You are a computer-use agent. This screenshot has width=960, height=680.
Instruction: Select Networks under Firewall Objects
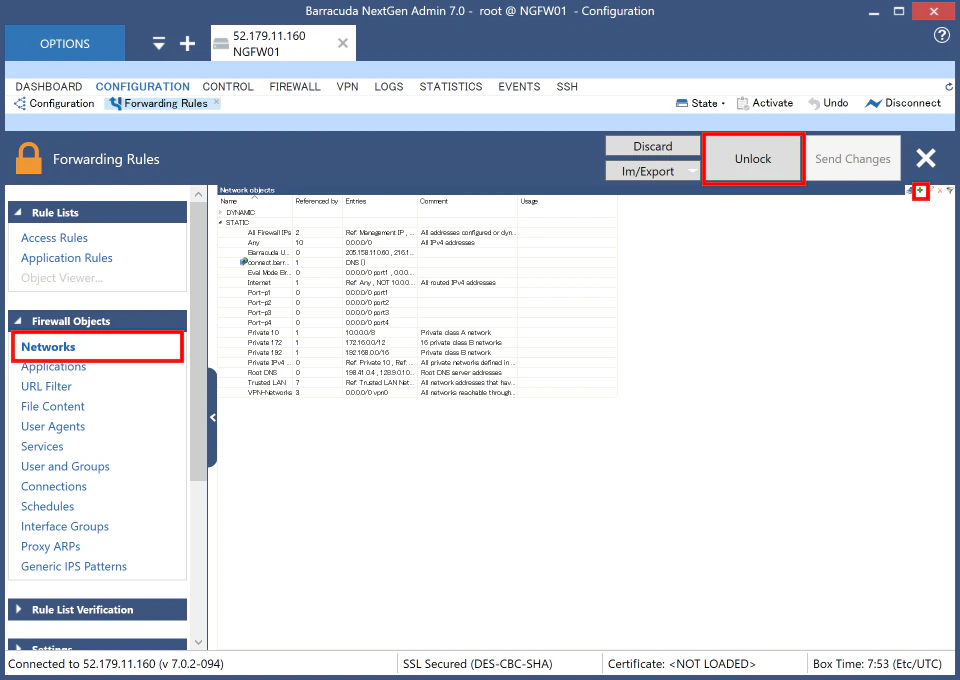48,346
